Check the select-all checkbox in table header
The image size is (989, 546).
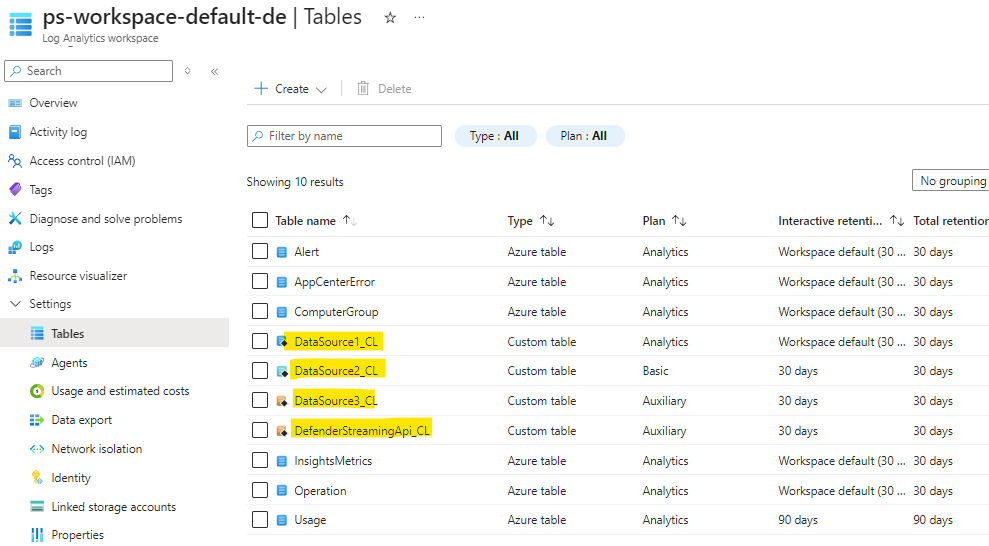click(x=260, y=220)
